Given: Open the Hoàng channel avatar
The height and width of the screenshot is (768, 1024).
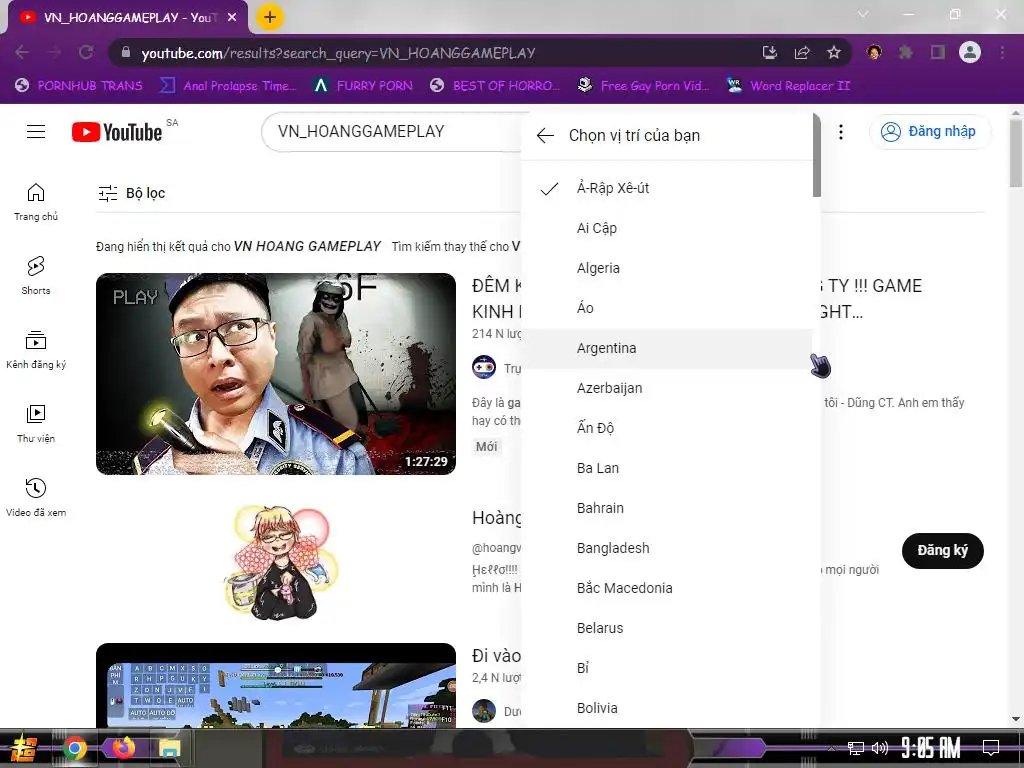Looking at the screenshot, I should pos(281,562).
